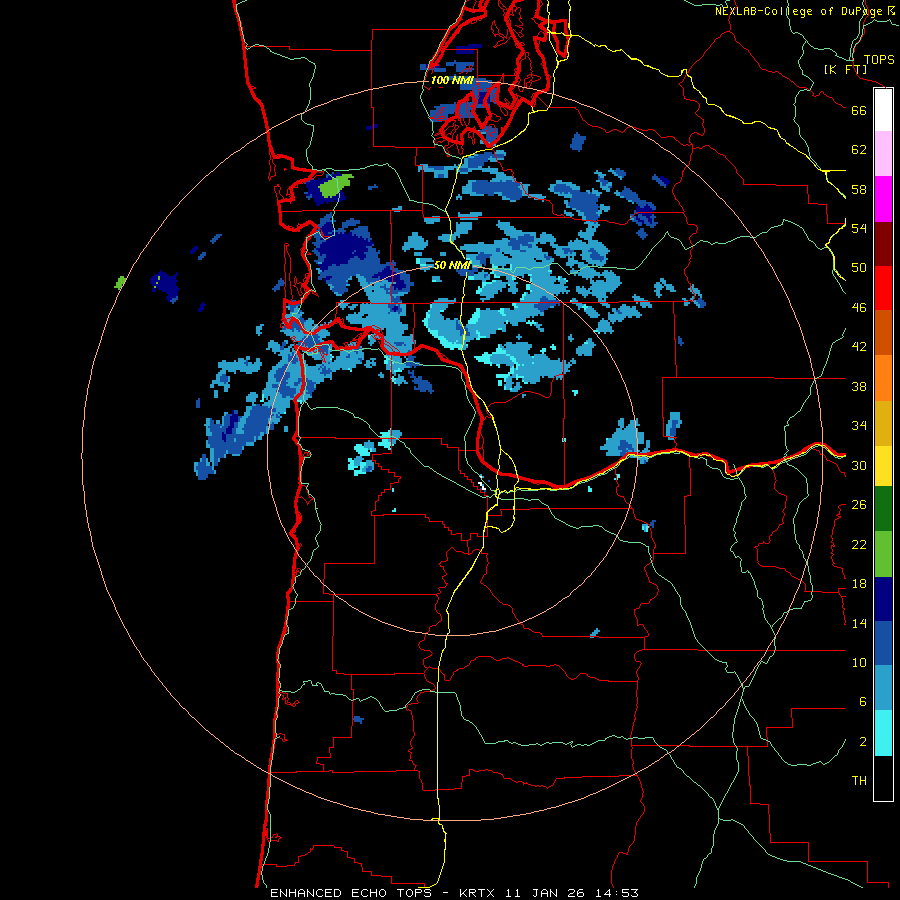Click the "[K FT]" units label

tap(845, 70)
